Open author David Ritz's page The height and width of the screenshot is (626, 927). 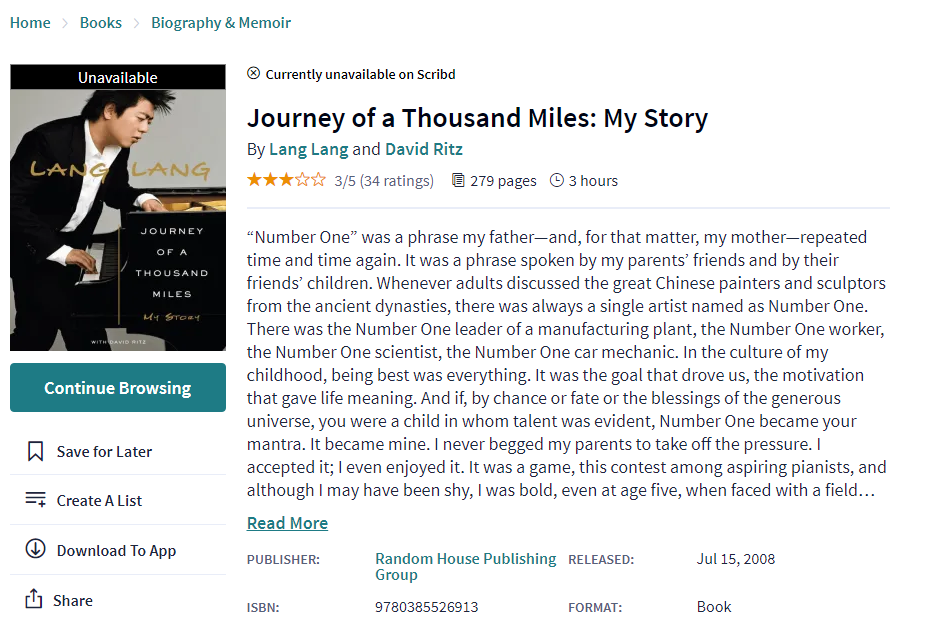pyautogui.click(x=424, y=149)
